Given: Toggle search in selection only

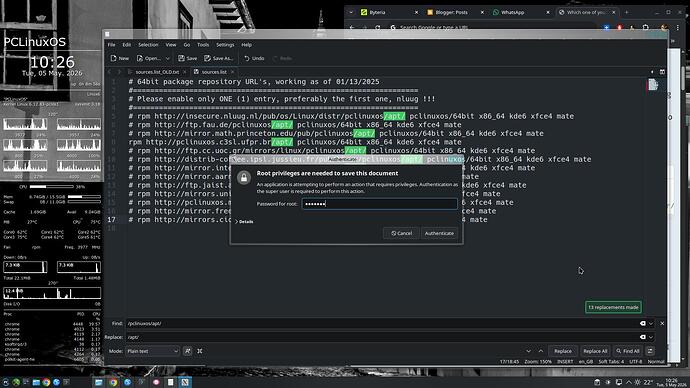Looking at the screenshot, I should click(200, 351).
